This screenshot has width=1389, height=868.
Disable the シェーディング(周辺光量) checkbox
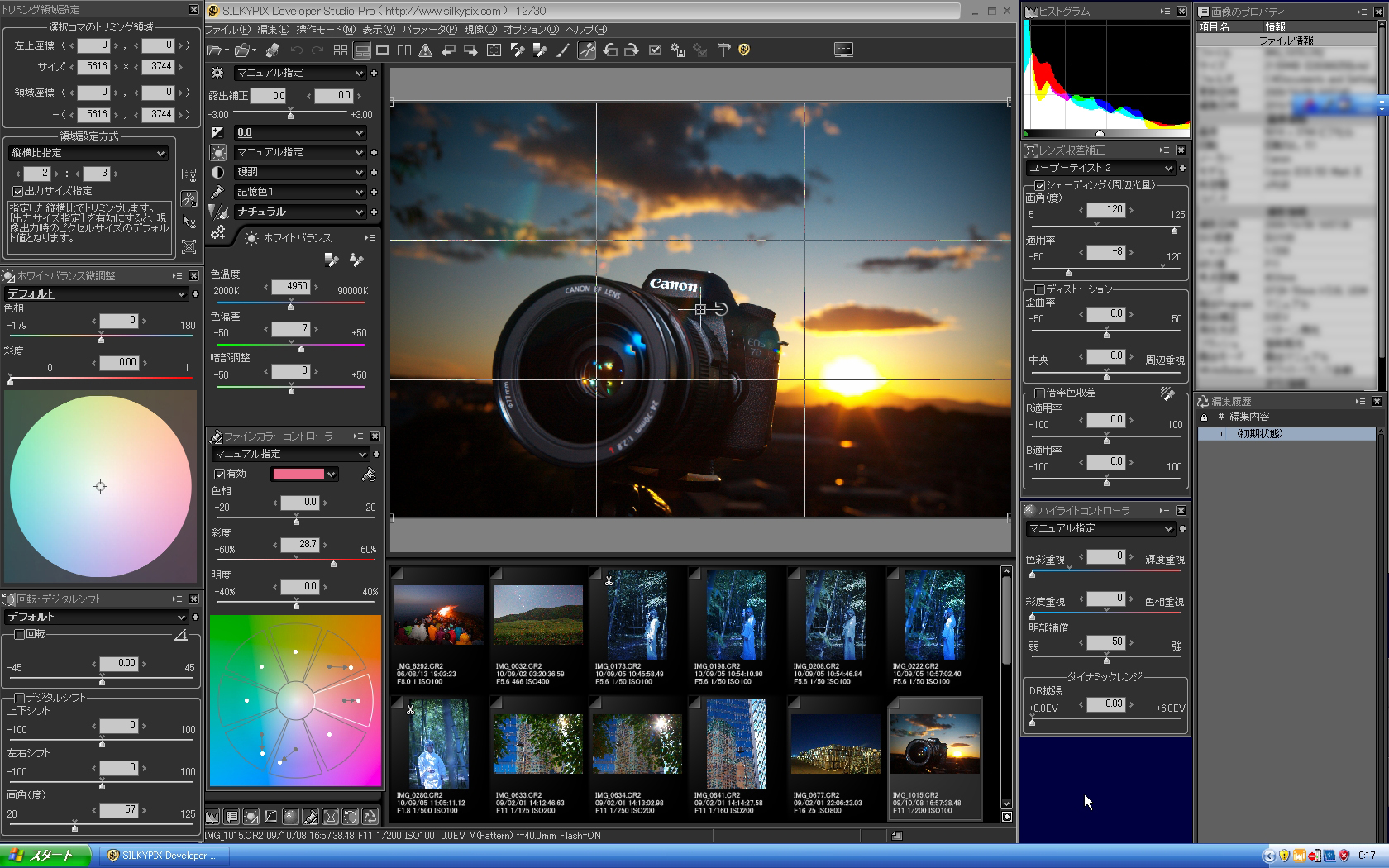pos(1040,185)
